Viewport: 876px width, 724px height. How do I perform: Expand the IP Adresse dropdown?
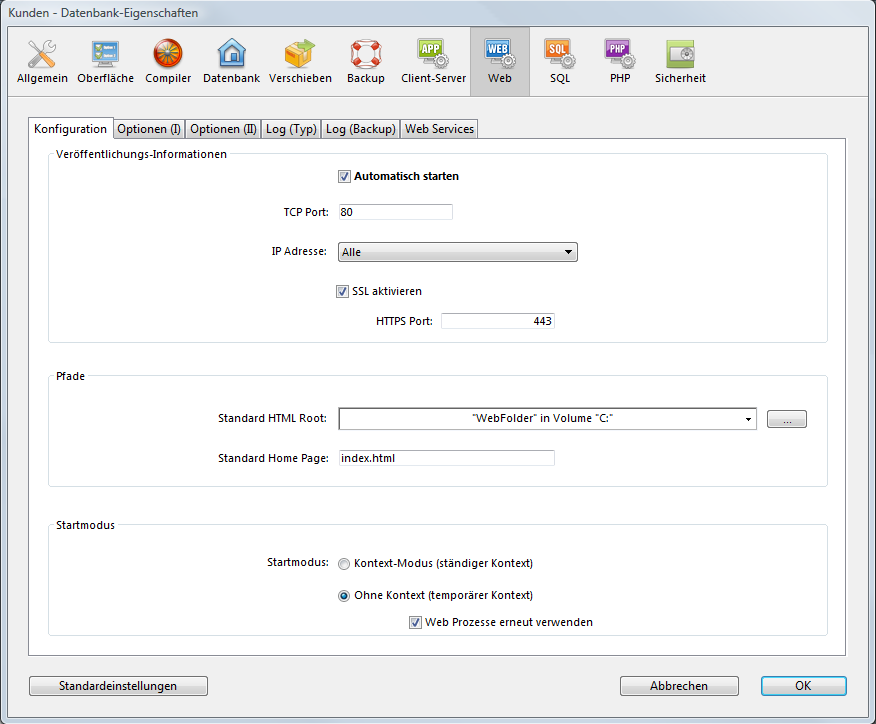tap(458, 252)
